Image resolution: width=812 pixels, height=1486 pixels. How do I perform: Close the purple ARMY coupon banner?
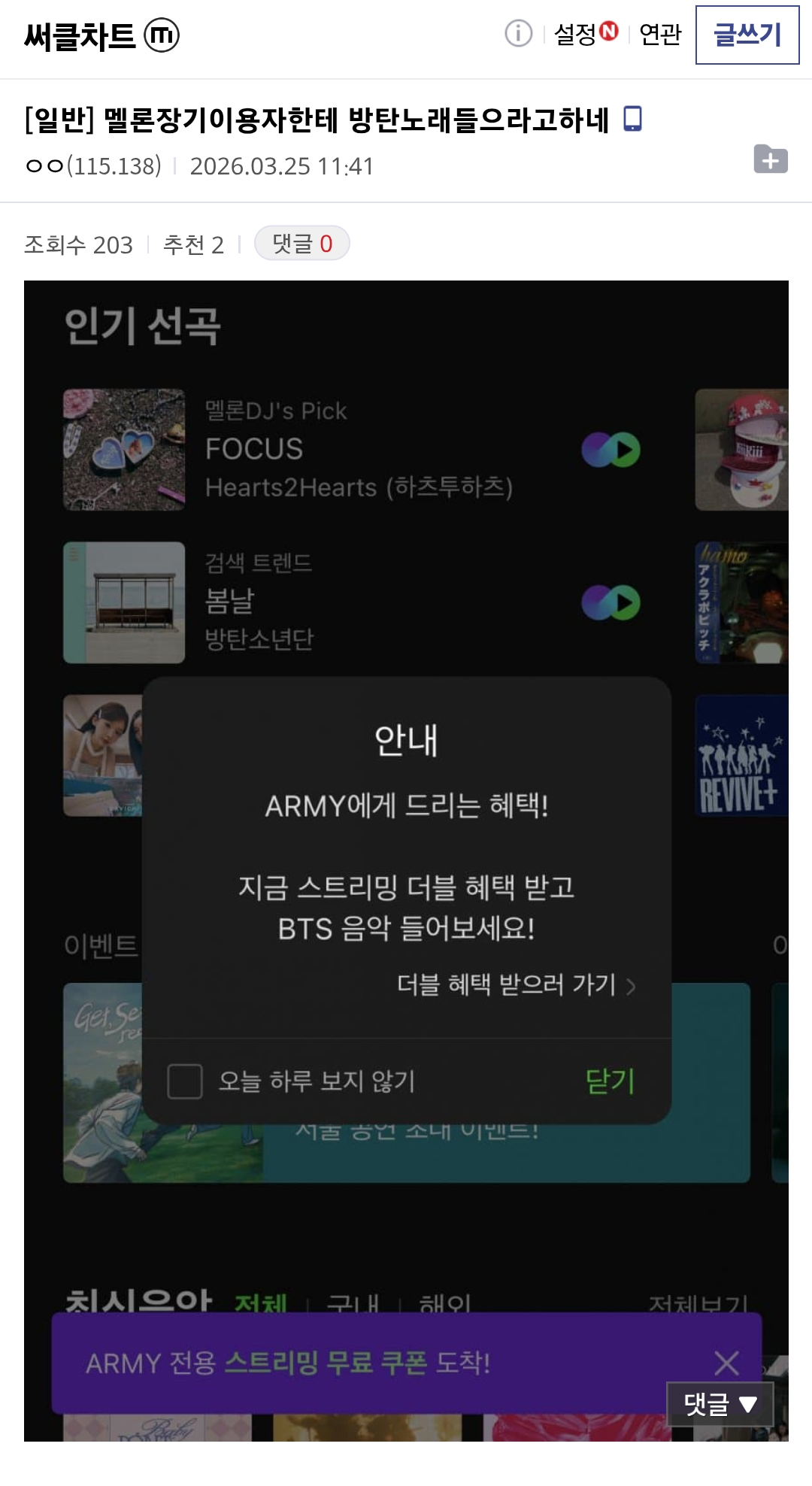tap(726, 1363)
